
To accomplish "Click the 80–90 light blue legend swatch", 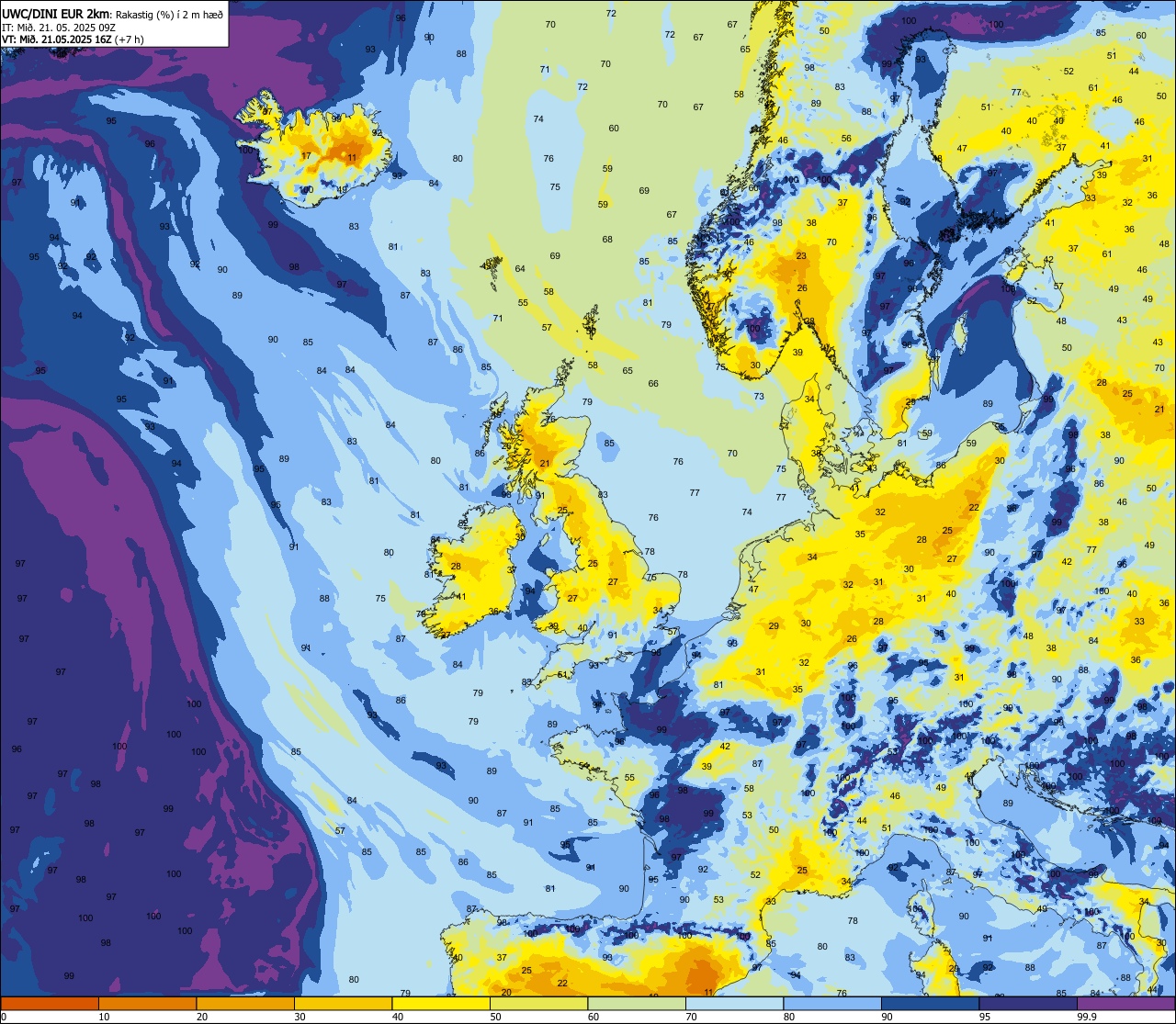I will tap(832, 1003).
